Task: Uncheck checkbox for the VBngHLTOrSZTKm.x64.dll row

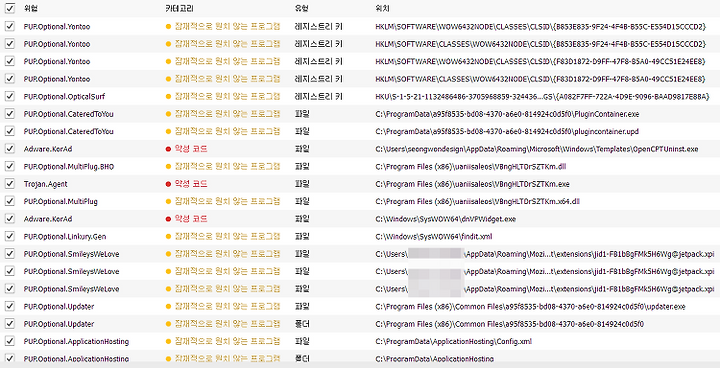Action: 10,201
